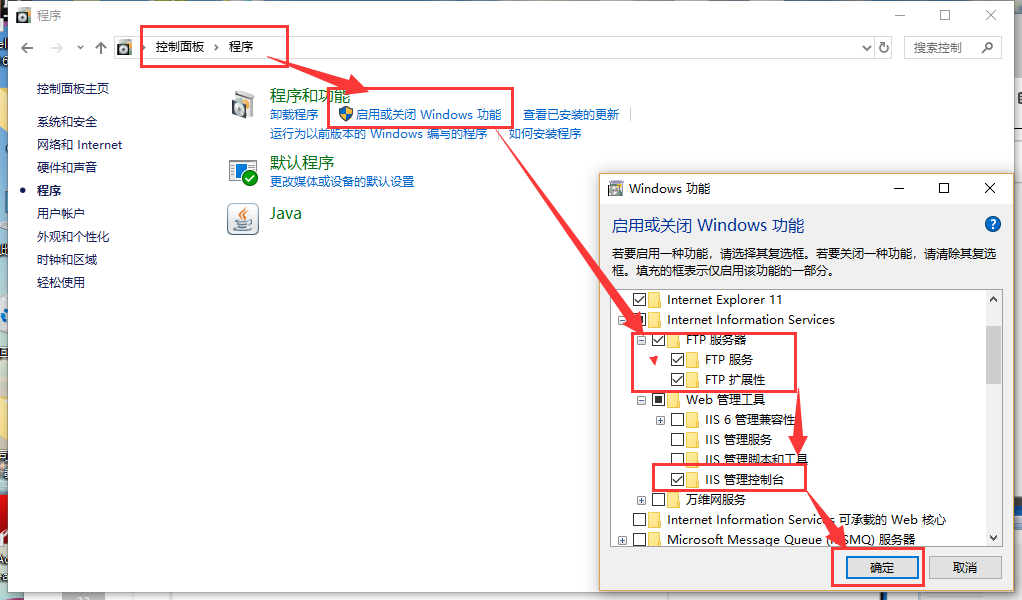Open 系统和安全 category

click(x=67, y=122)
